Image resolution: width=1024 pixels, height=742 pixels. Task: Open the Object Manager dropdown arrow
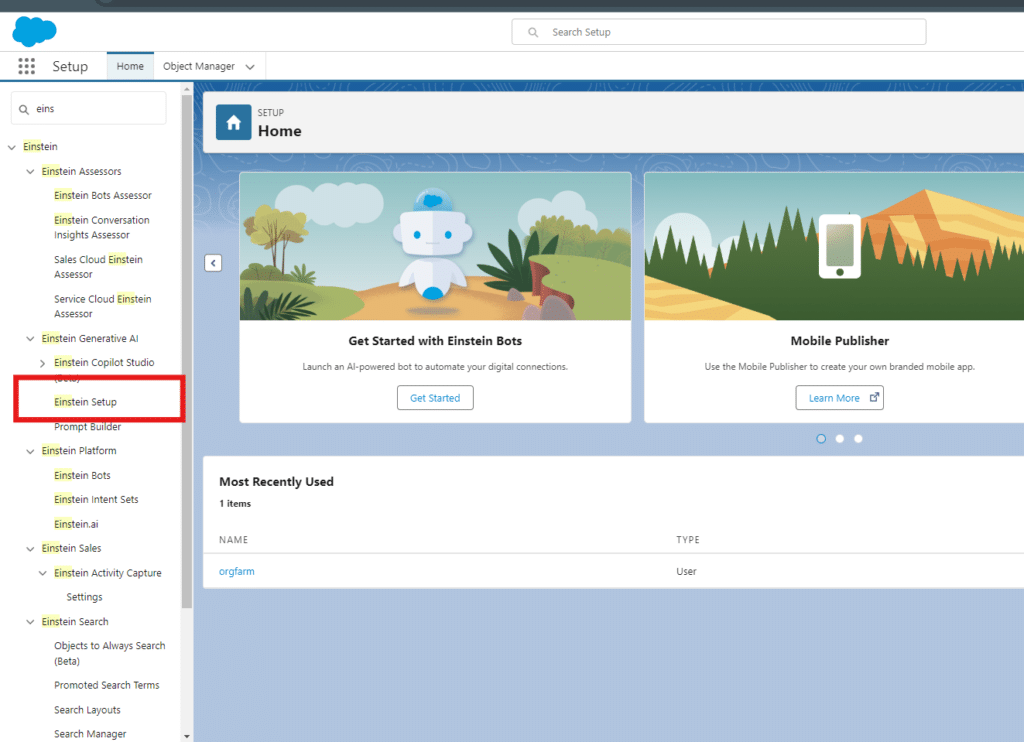pyautogui.click(x=249, y=67)
